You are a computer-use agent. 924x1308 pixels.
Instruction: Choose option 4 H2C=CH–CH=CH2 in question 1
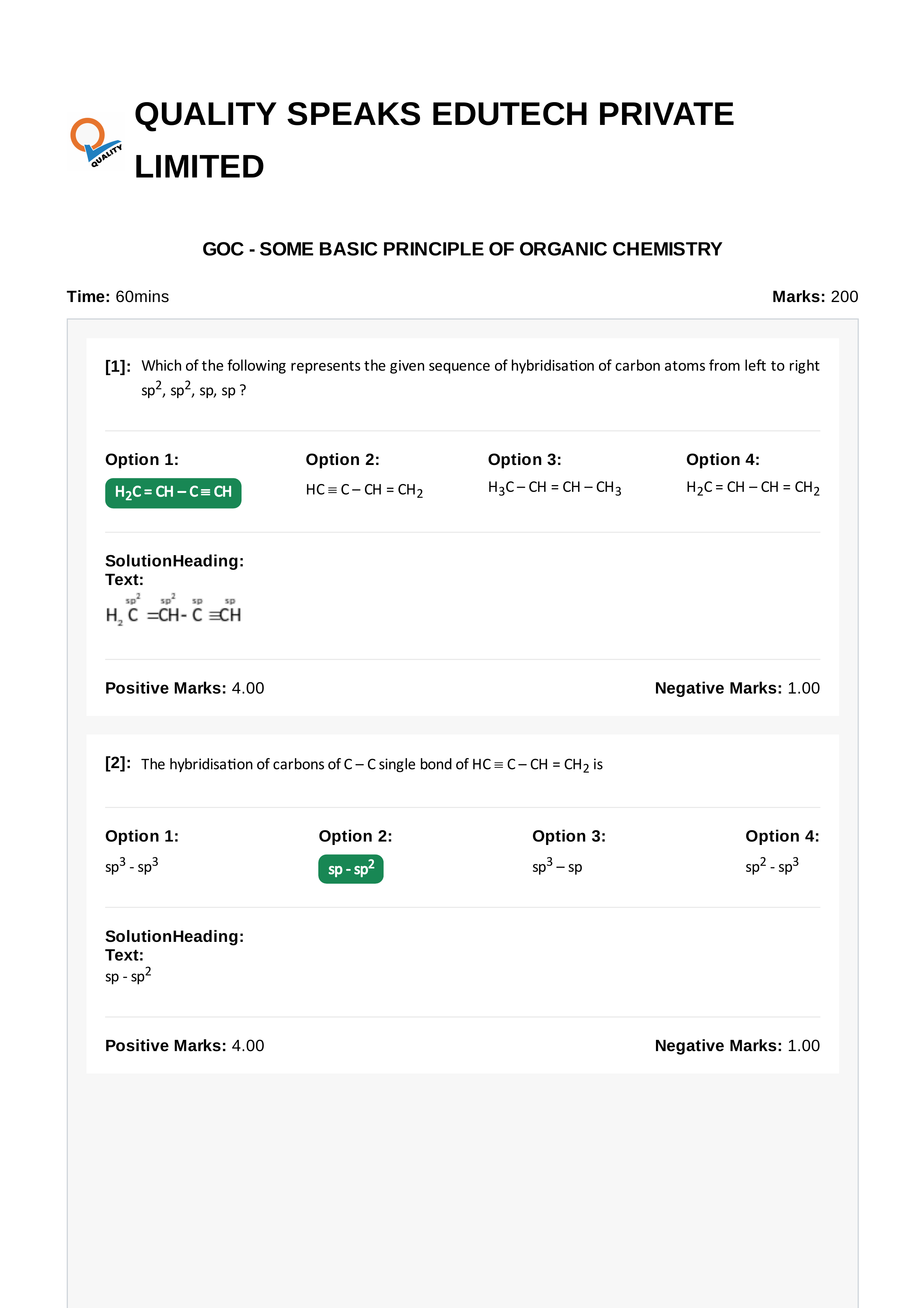tap(753, 488)
